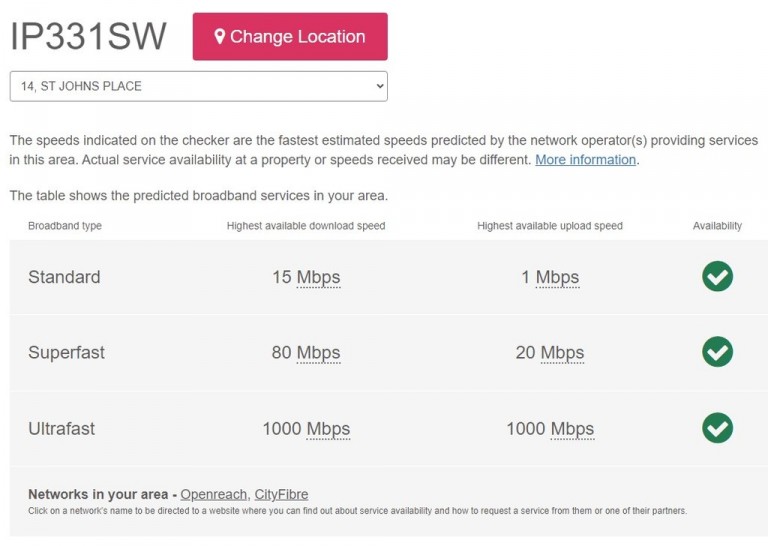
Task: Click Mbps abbreviation in Ultrafast upload speed
Action: (x=572, y=429)
